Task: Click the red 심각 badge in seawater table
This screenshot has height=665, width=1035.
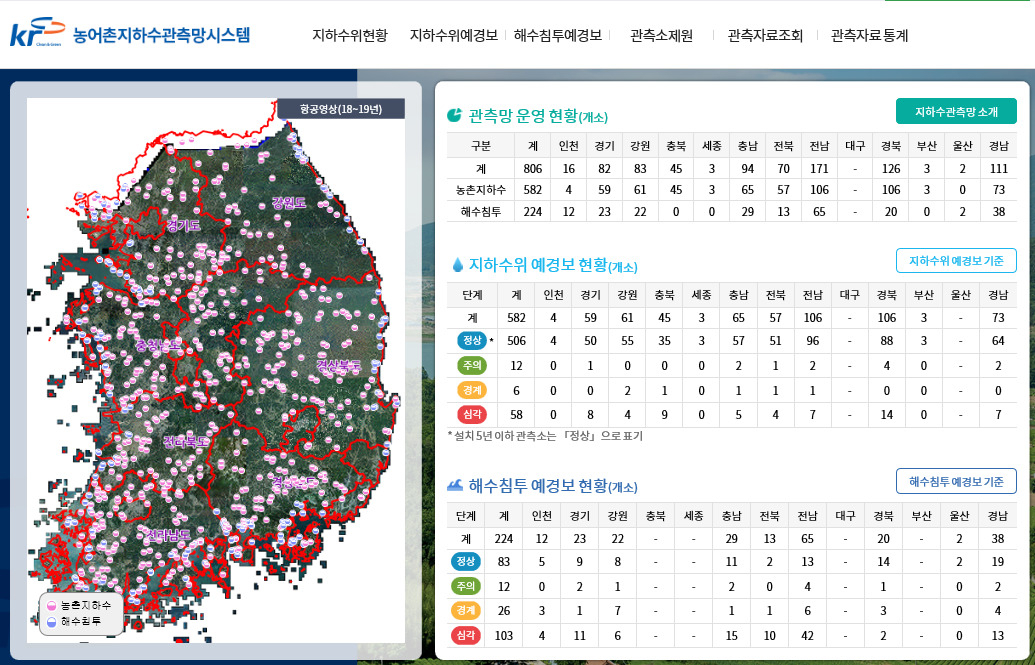Action: (x=465, y=635)
